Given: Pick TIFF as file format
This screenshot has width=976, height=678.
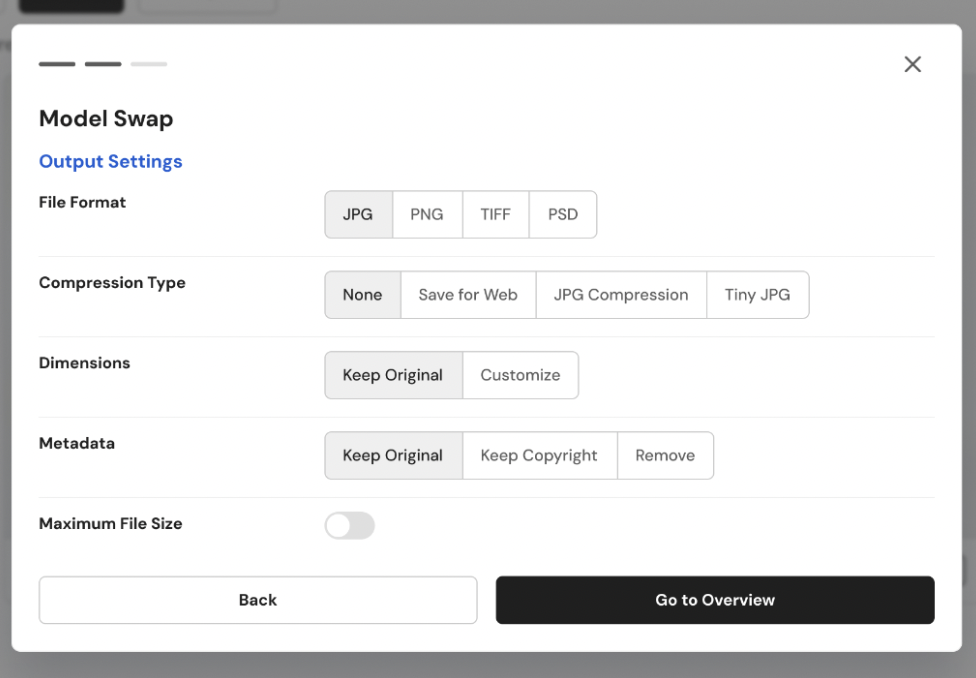Looking at the screenshot, I should point(495,214).
